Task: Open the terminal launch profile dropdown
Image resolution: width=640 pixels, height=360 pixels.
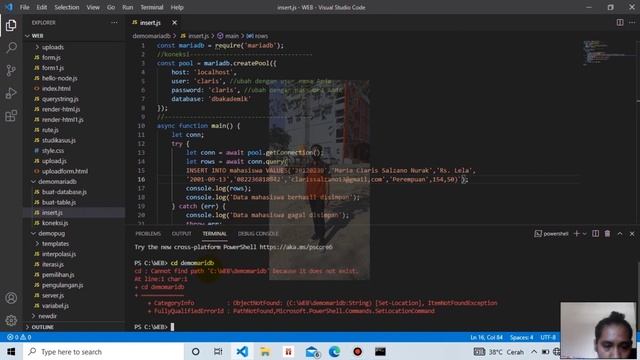Action: pos(584,233)
